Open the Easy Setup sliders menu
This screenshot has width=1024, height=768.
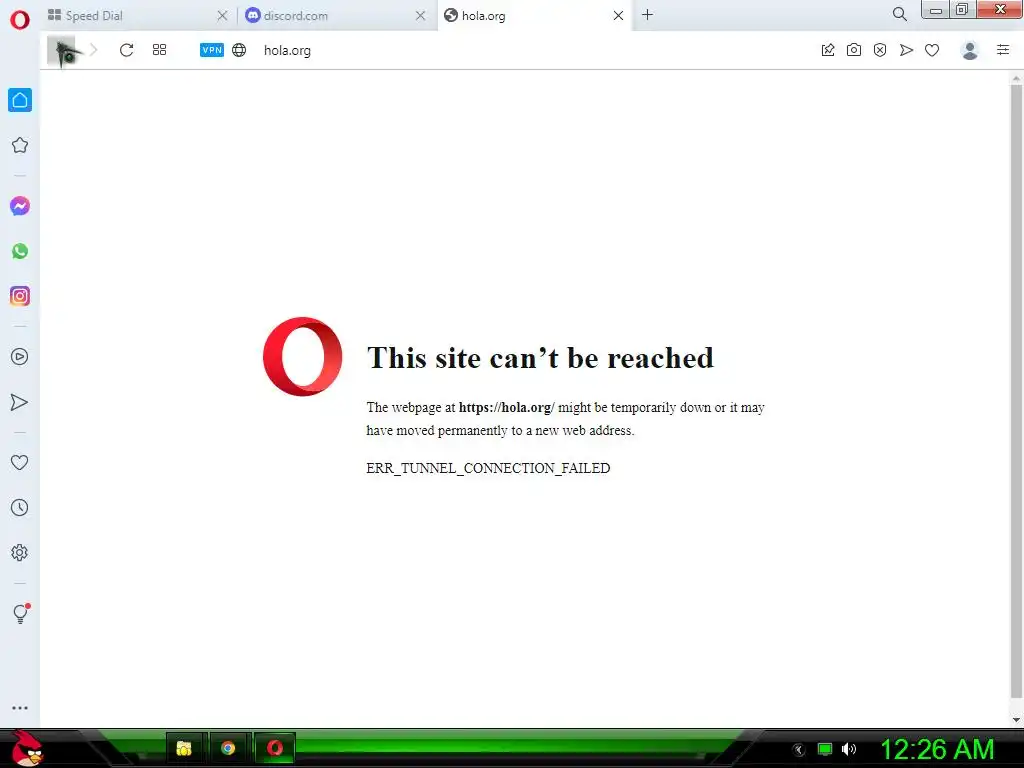[x=1003, y=50]
